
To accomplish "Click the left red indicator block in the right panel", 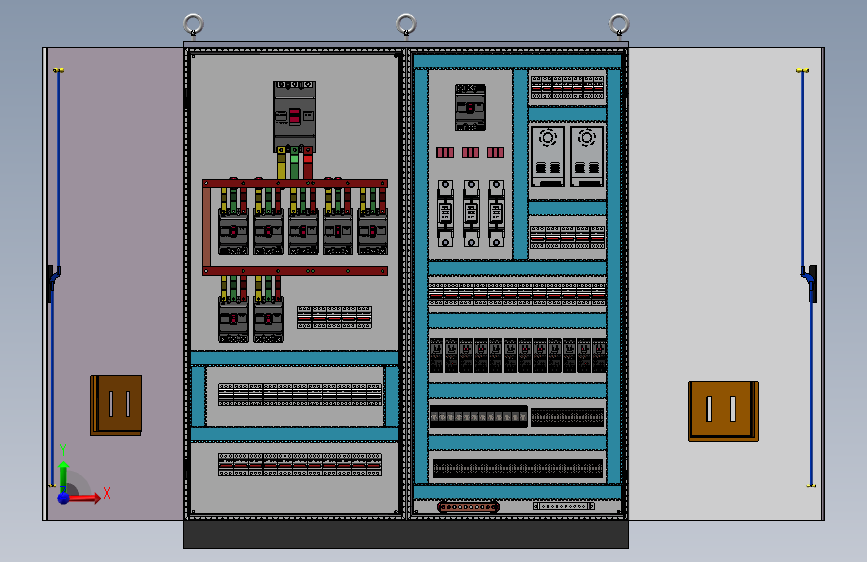I will [445, 153].
